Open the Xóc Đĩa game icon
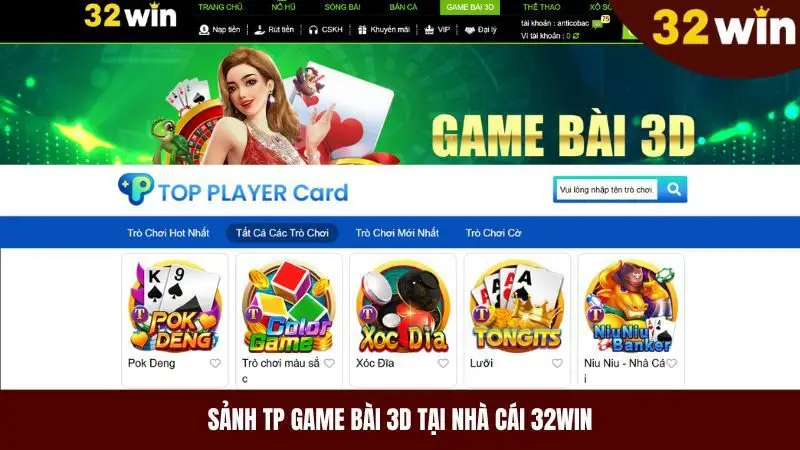Image resolution: width=800 pixels, height=450 pixels. [403, 306]
